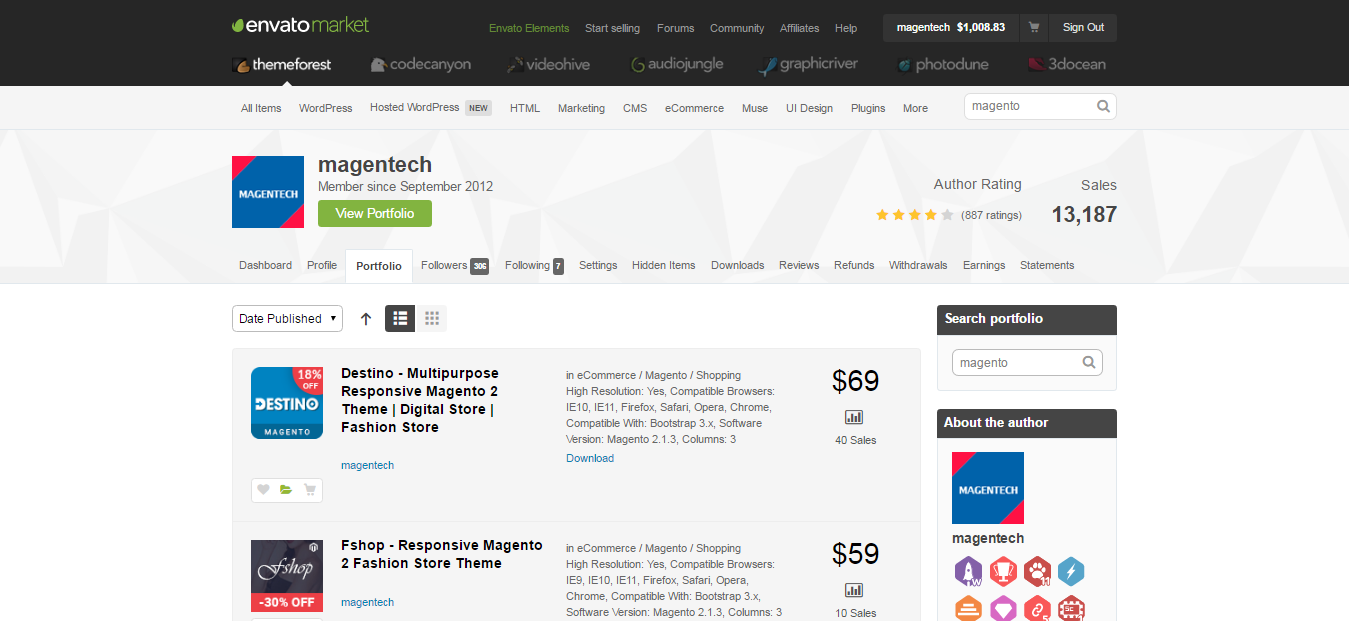Image resolution: width=1349 pixels, height=621 pixels.
Task: Click the top search magnifier icon
Action: 1103,106
